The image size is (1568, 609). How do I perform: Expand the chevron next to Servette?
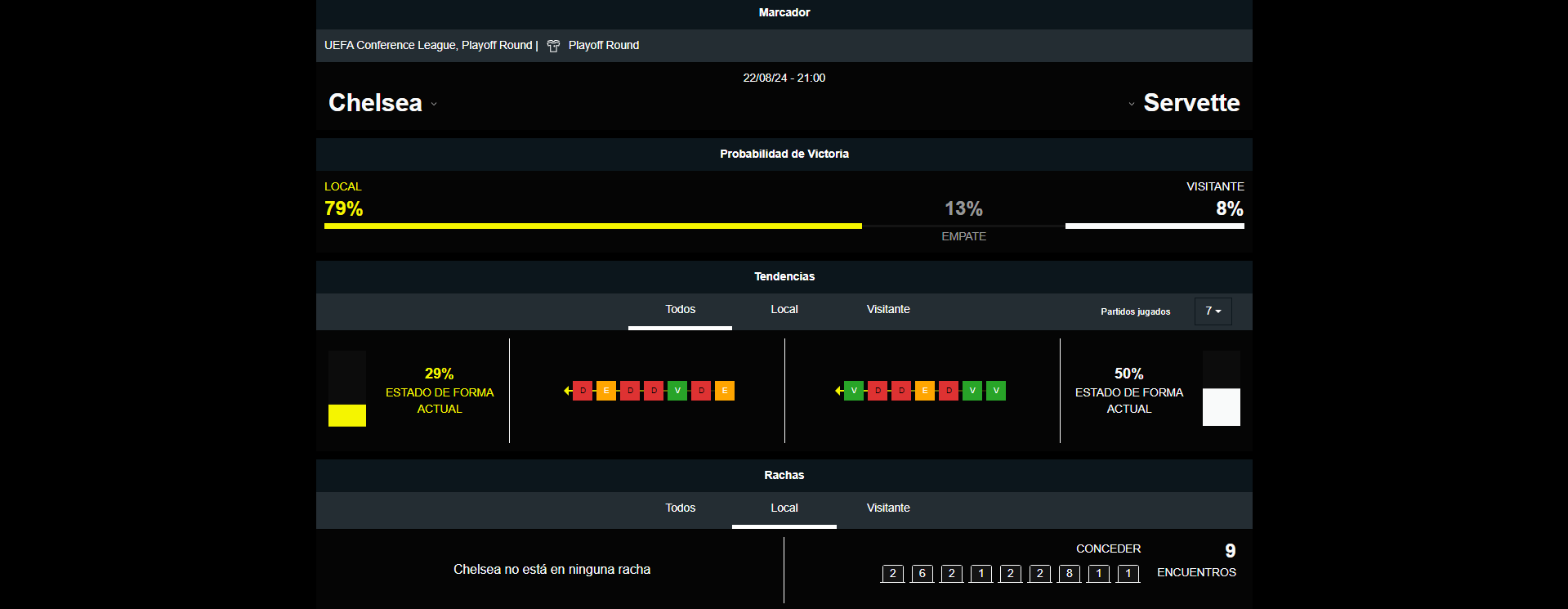point(1132,104)
